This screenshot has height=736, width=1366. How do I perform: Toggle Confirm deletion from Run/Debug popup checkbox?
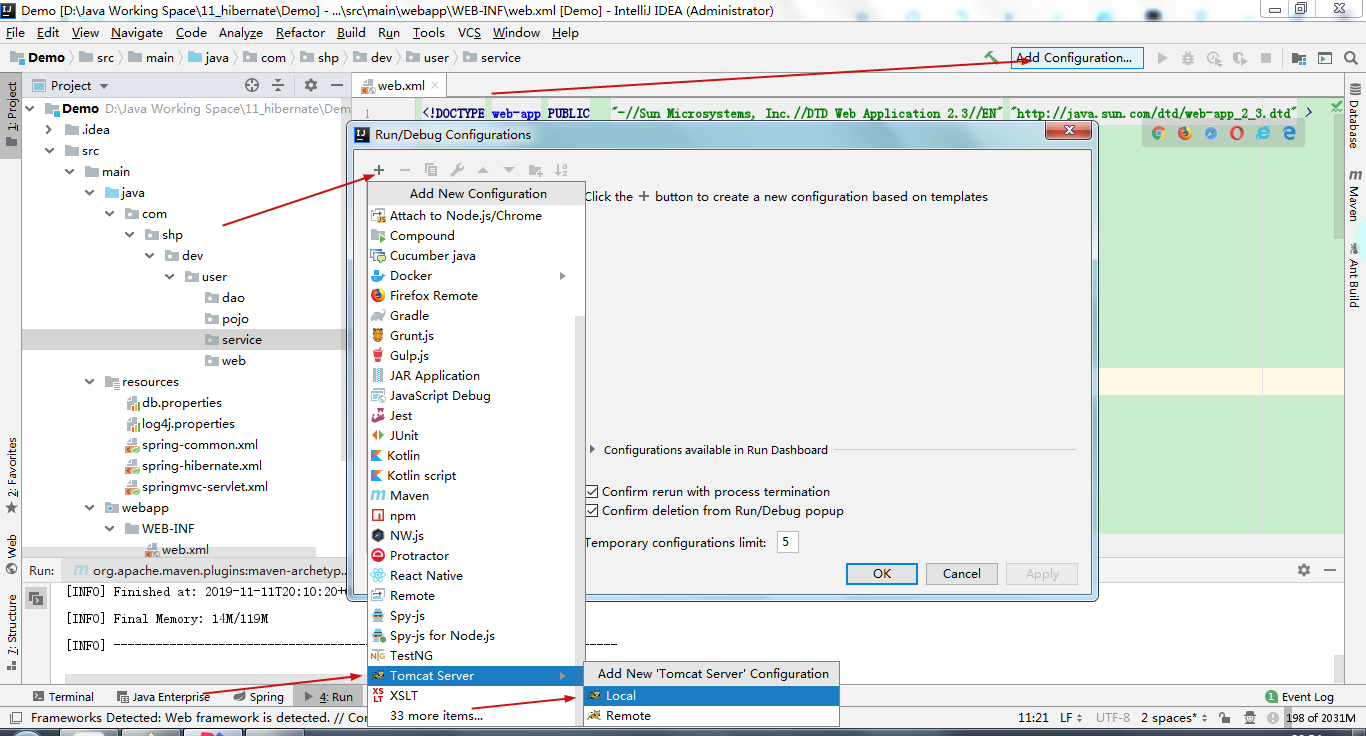(593, 511)
